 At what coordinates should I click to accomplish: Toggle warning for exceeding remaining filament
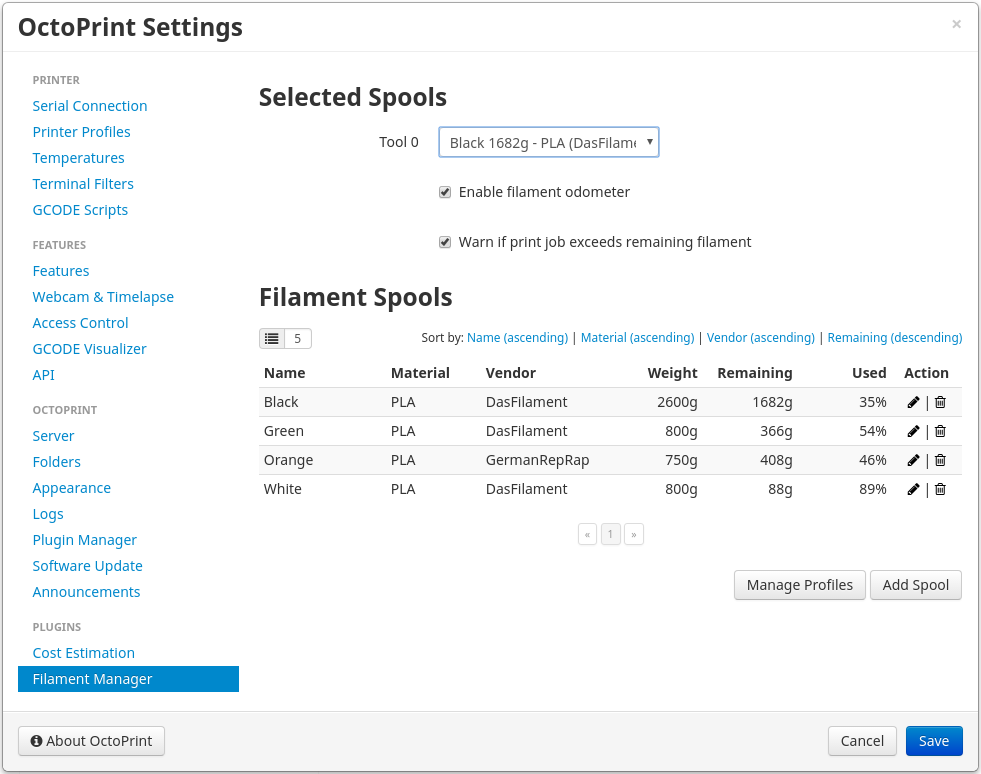point(445,242)
